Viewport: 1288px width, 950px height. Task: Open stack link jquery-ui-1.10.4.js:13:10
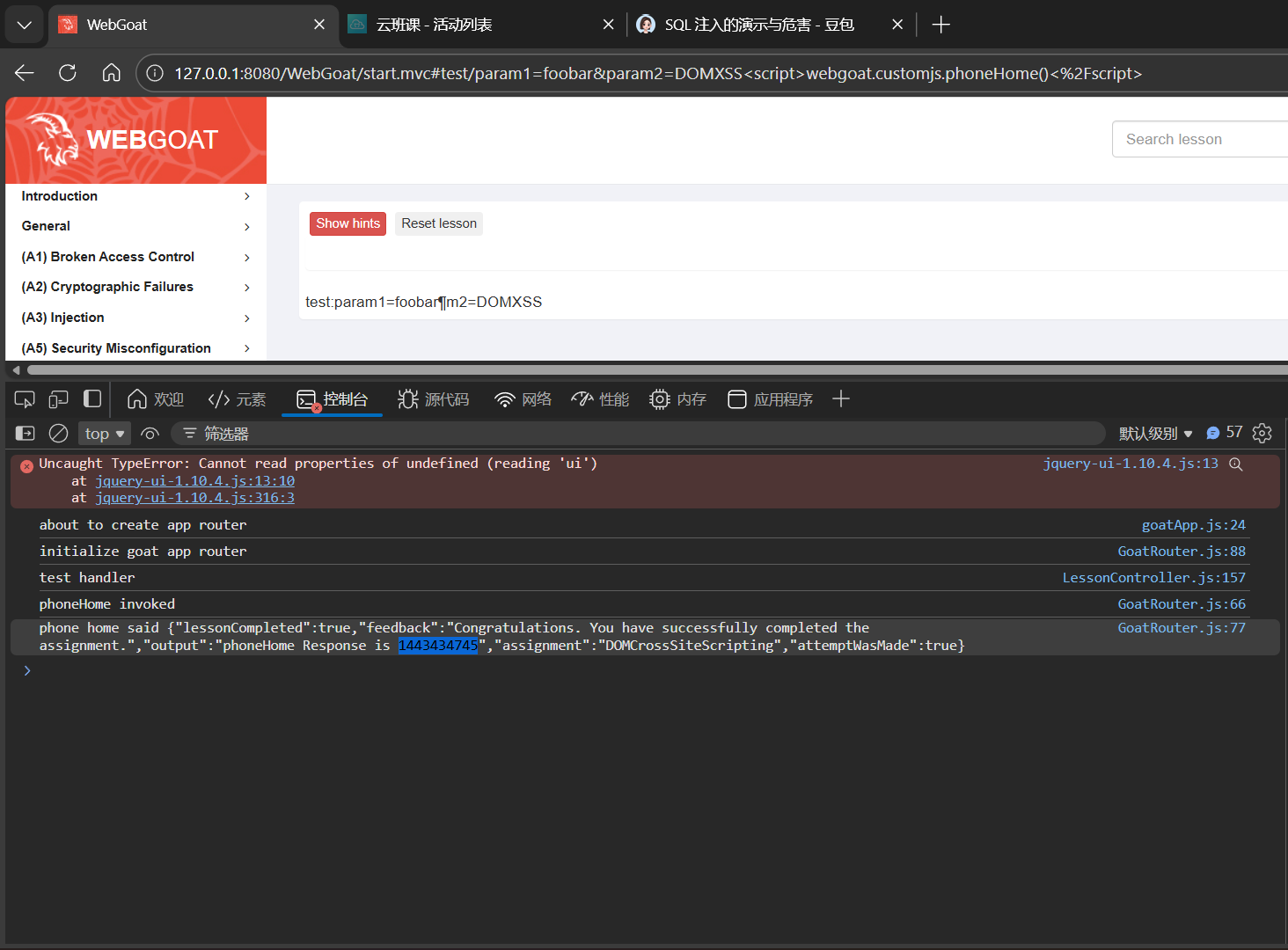click(x=195, y=481)
